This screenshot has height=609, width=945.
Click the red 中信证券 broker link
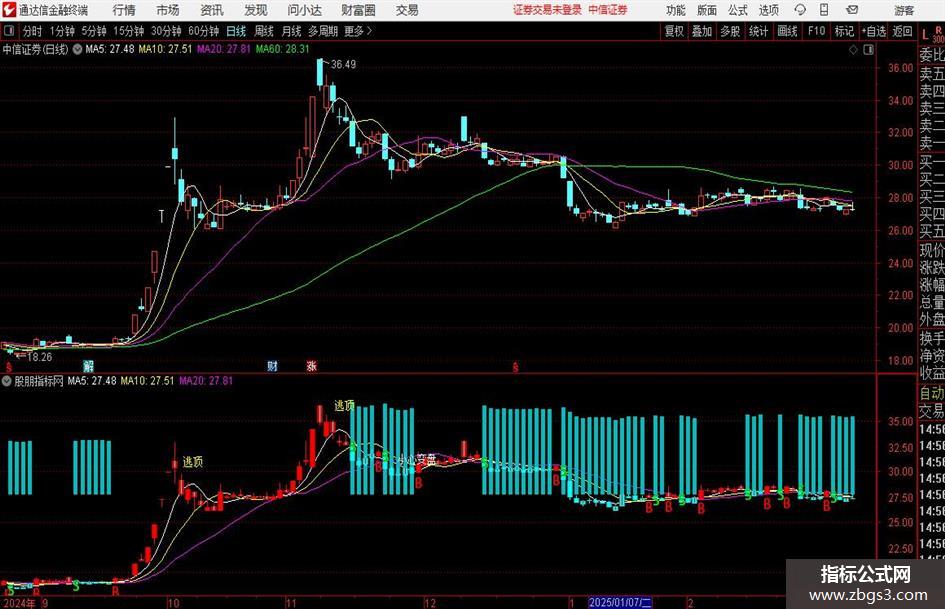608,10
